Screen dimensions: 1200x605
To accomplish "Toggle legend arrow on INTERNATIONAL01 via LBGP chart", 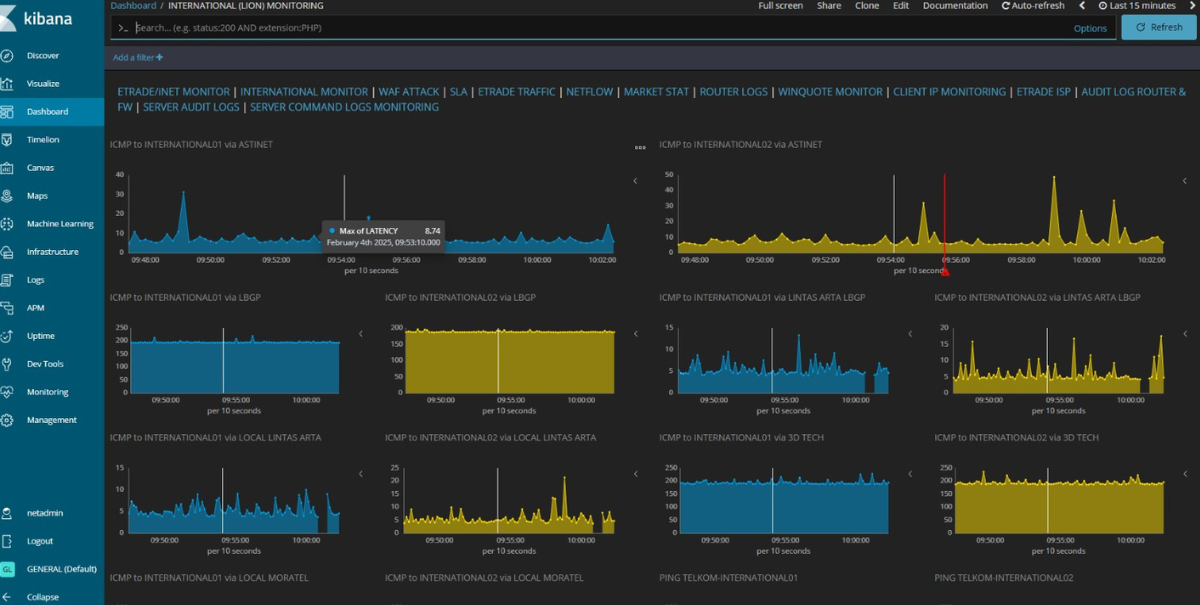I will point(360,333).
